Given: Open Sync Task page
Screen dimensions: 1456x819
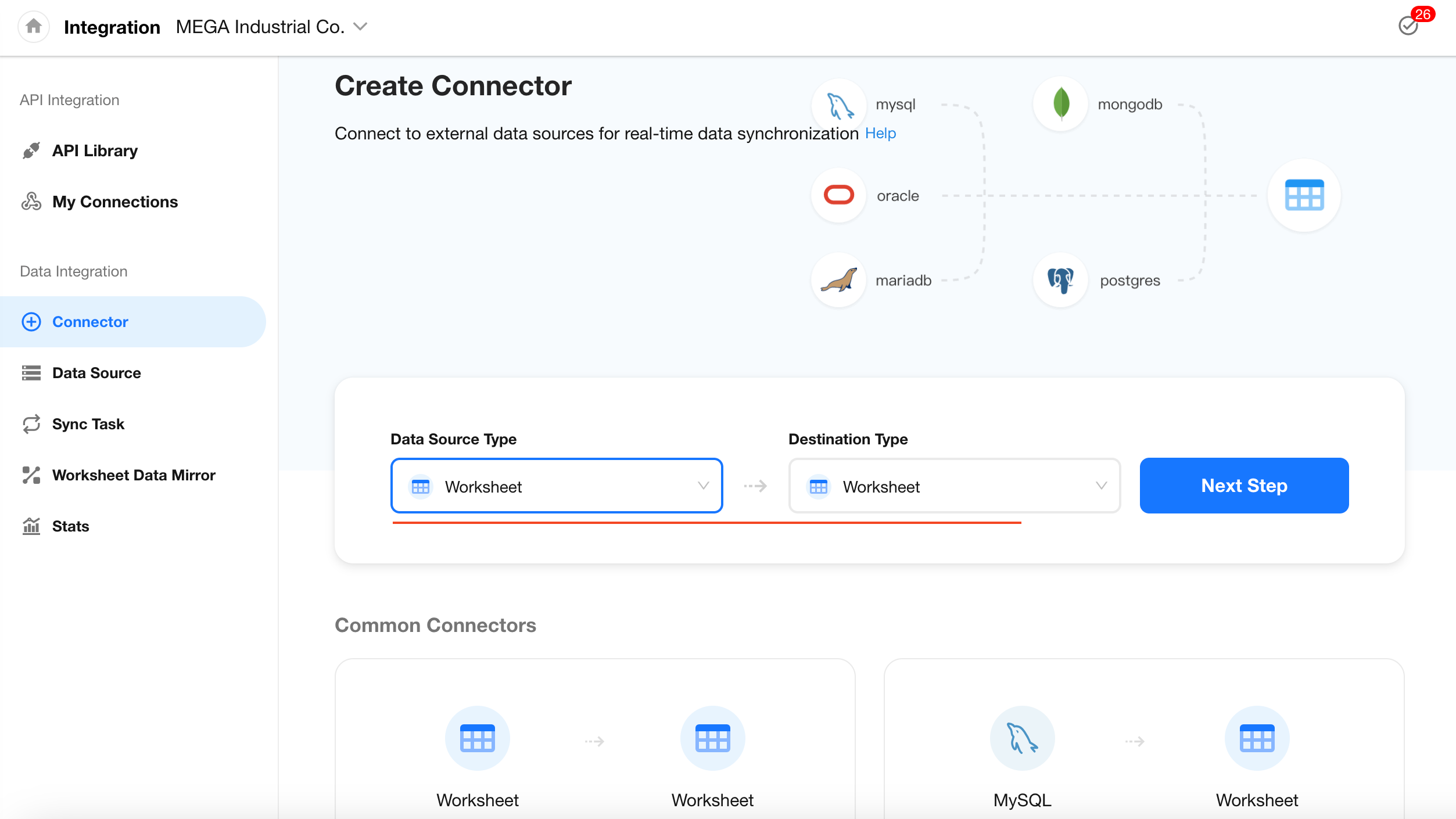Looking at the screenshot, I should tap(88, 424).
